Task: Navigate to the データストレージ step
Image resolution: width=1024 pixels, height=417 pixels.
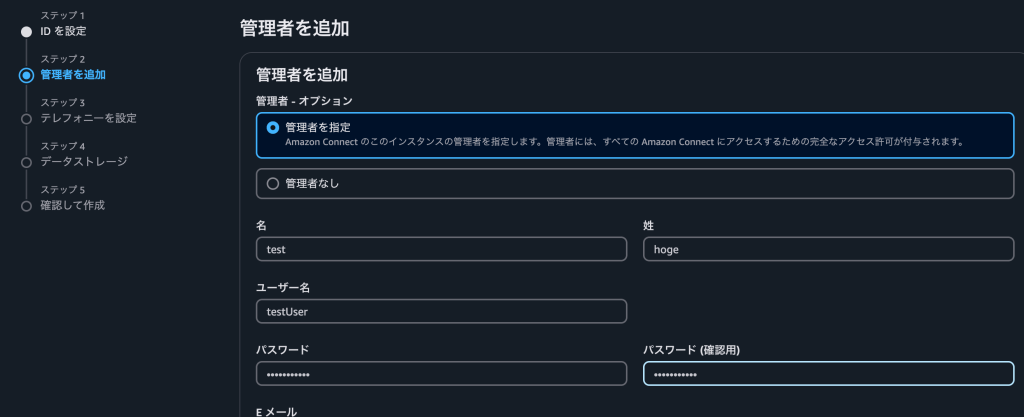Action: click(83, 162)
